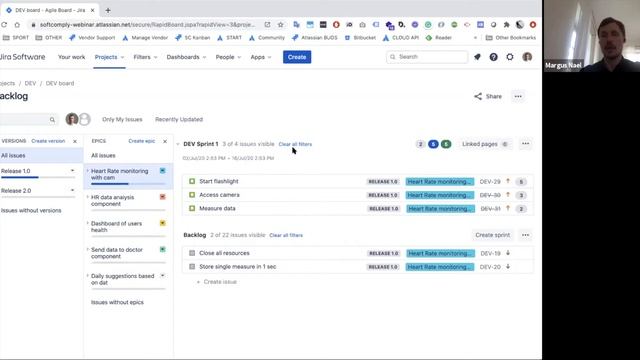Clear all filters in Backlog section
This screenshot has width=640, height=360.
[x=286, y=235]
